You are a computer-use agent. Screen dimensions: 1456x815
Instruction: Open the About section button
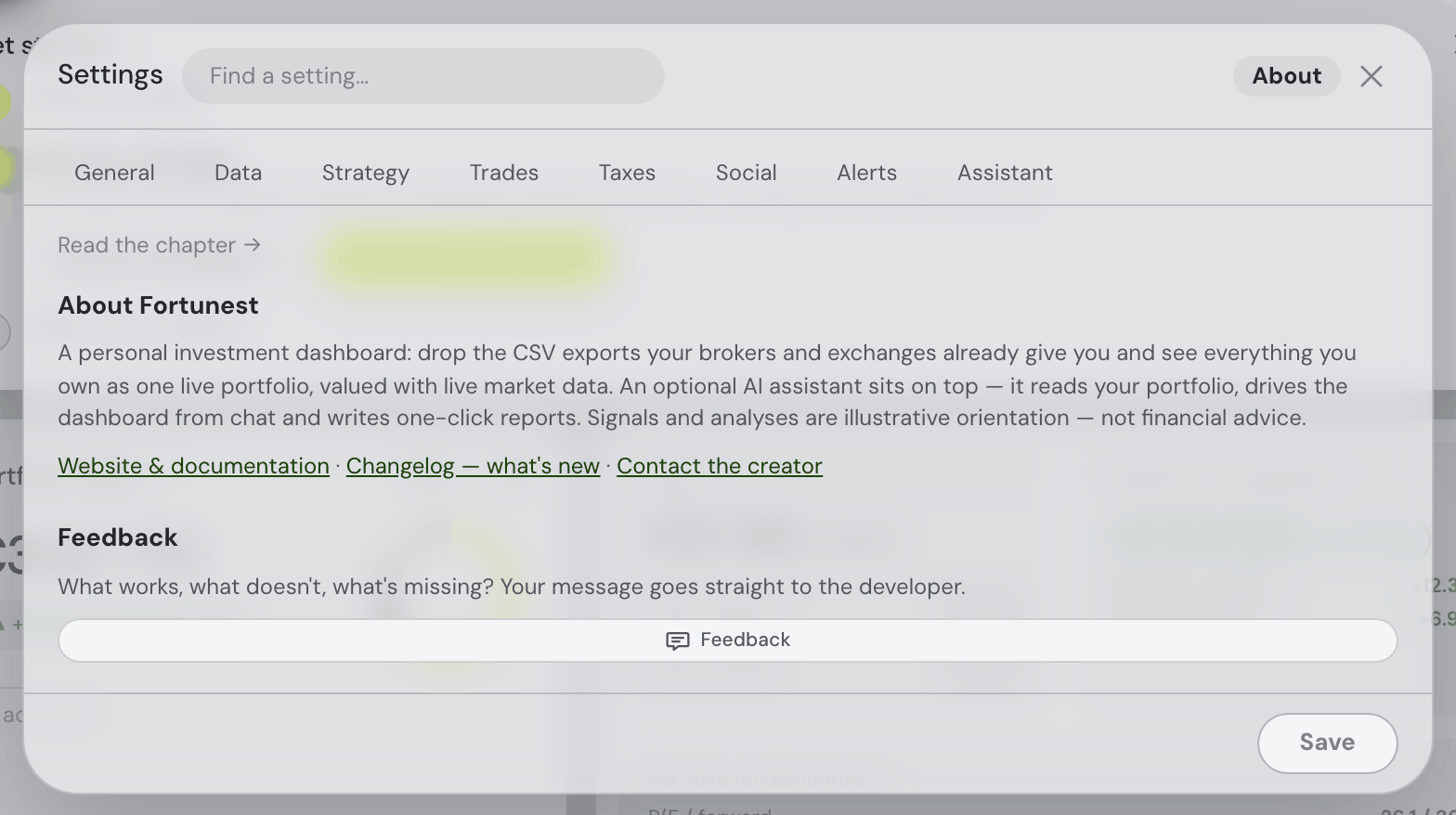[1286, 76]
